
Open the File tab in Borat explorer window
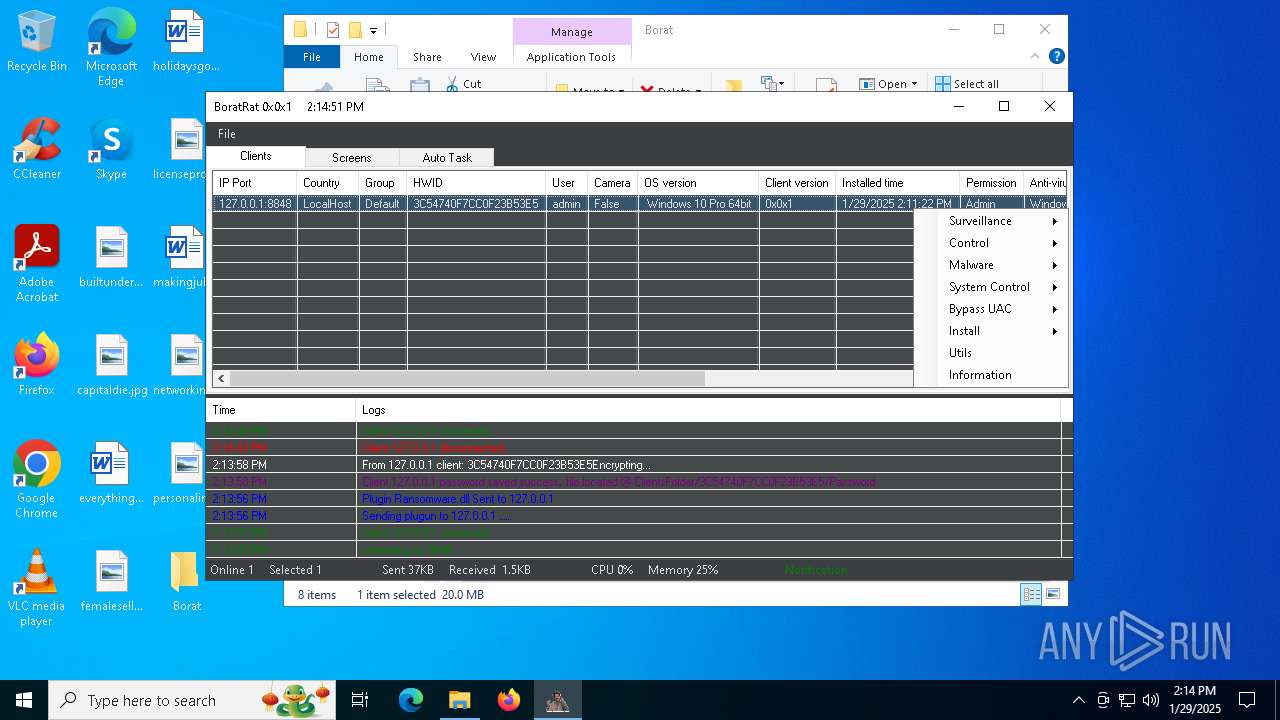pyautogui.click(x=312, y=57)
